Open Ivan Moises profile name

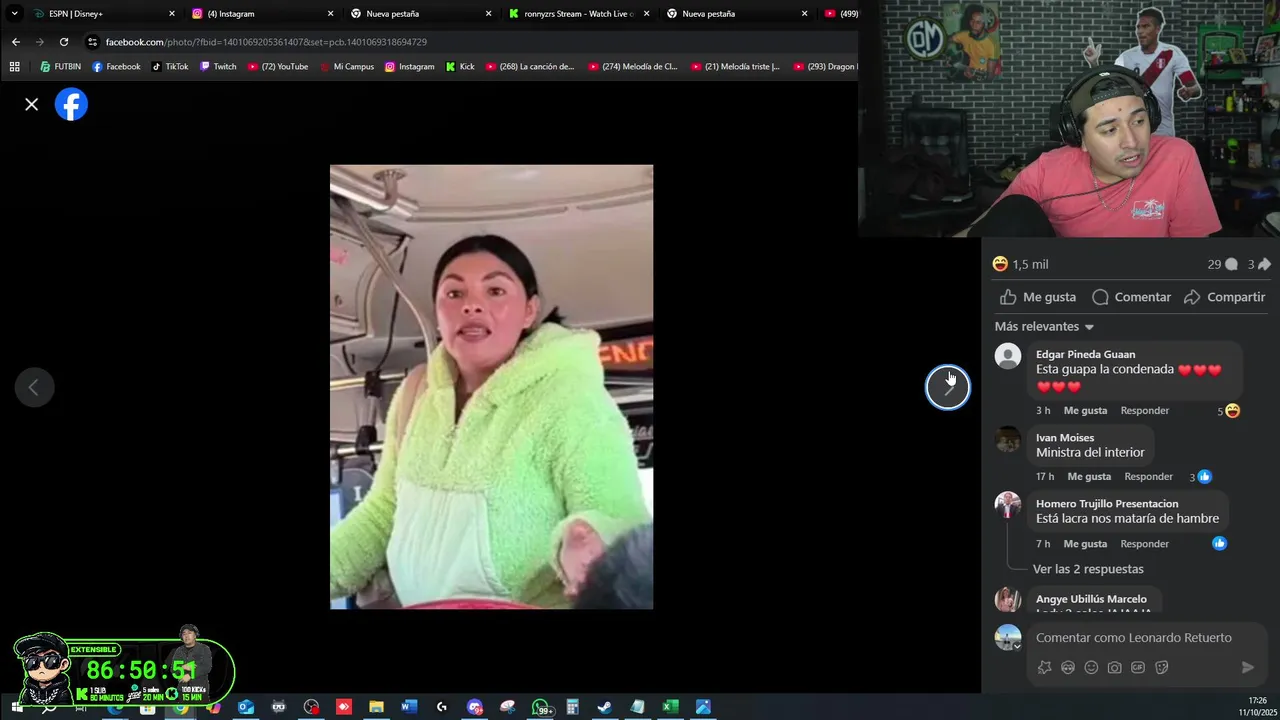click(x=1065, y=437)
